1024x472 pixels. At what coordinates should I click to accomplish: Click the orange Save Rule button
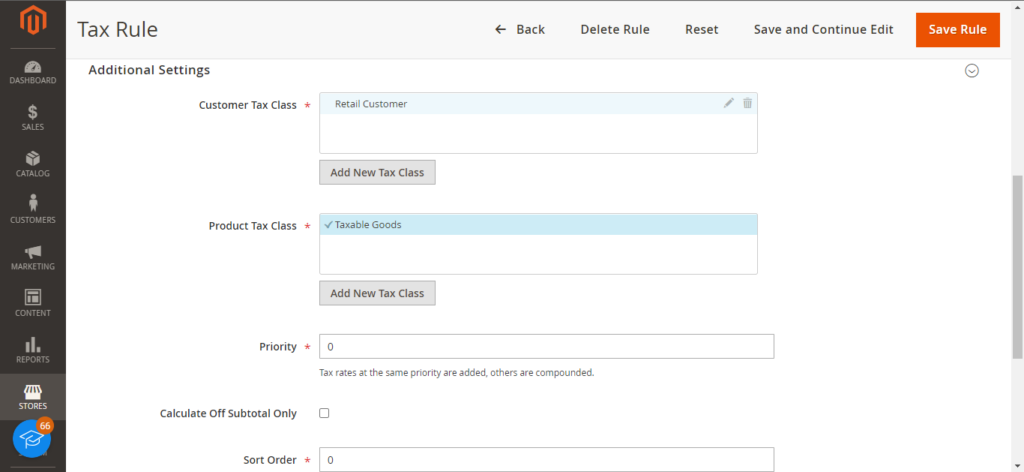(x=957, y=30)
